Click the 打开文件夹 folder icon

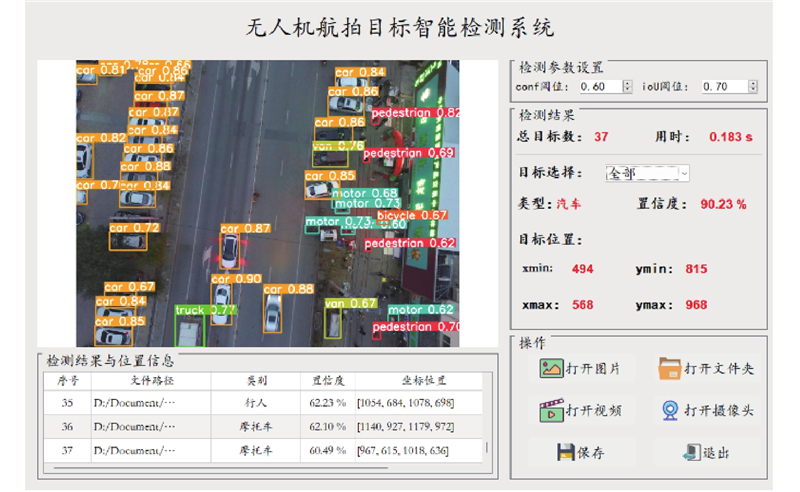tap(669, 368)
